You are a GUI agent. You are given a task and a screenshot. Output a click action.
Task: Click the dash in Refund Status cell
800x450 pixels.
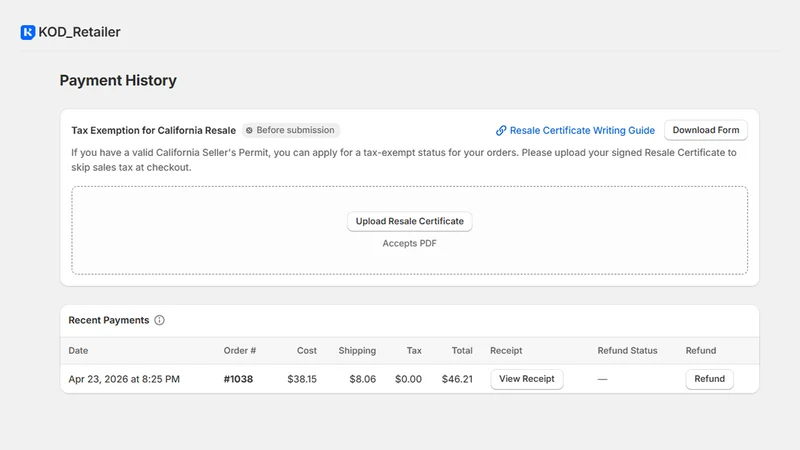pyautogui.click(x=603, y=379)
